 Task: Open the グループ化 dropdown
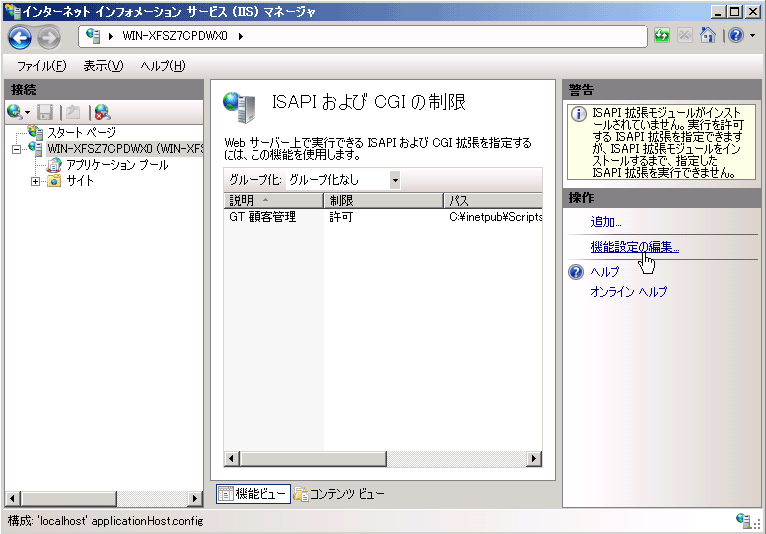[395, 180]
